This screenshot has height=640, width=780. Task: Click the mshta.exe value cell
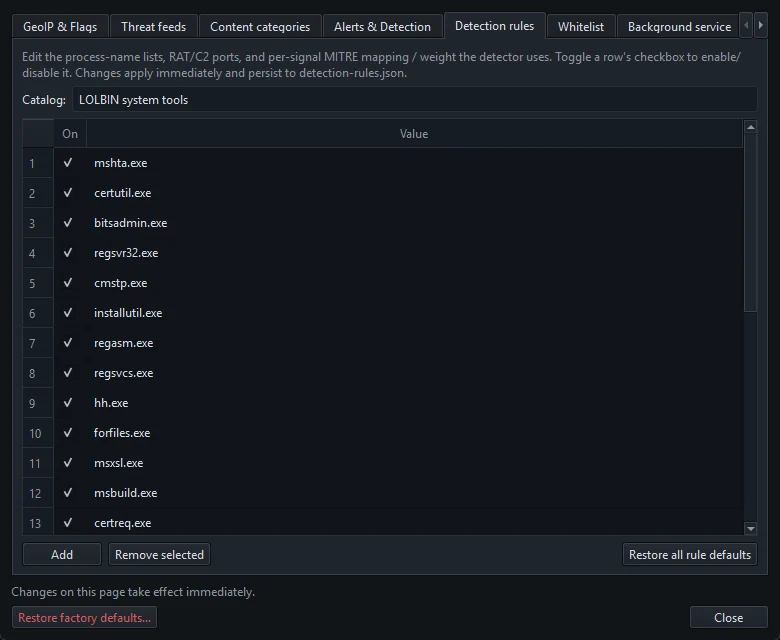[415, 163]
